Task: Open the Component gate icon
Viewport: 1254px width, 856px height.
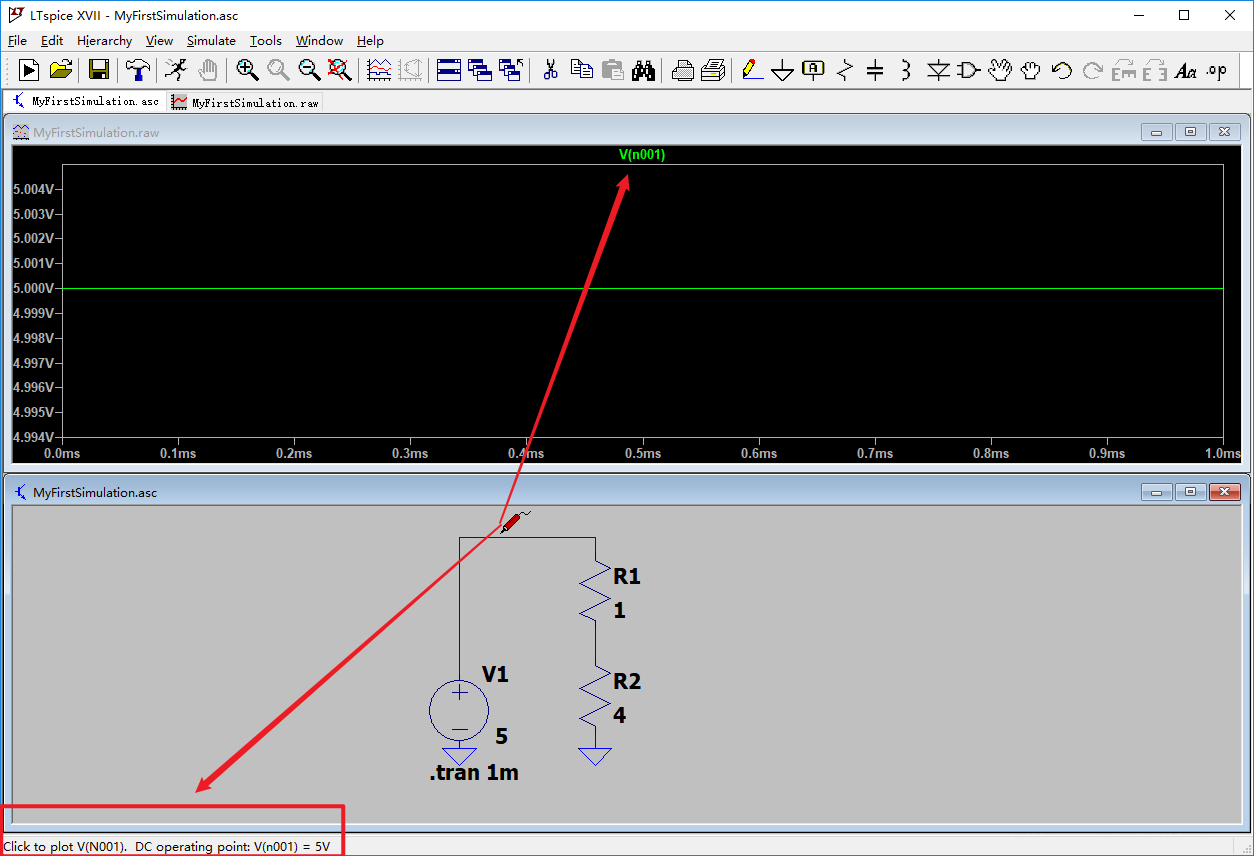Action: (x=969, y=70)
